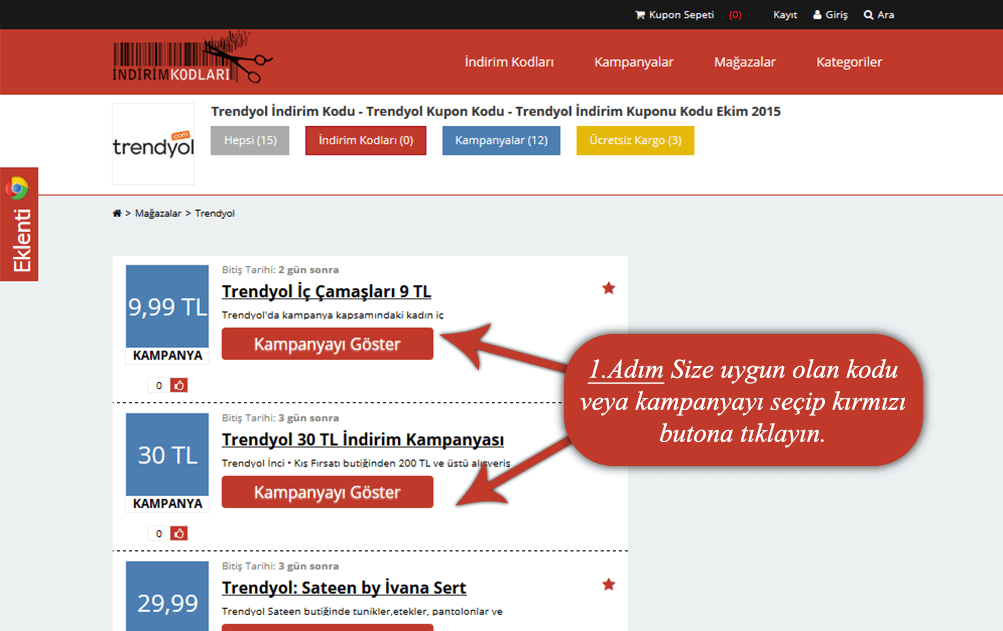Open the Mağazalar menu item
Screen dimensions: 1003x631
click(x=745, y=62)
